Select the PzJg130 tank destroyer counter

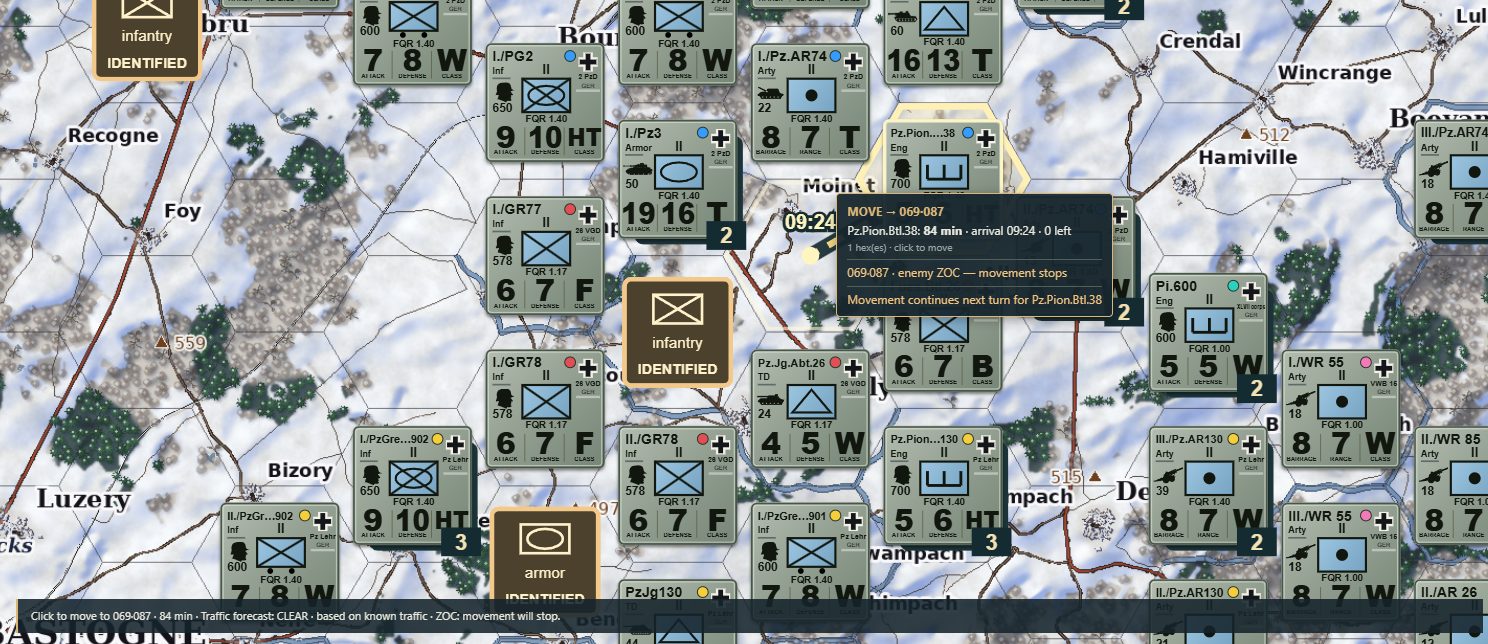[x=677, y=612]
